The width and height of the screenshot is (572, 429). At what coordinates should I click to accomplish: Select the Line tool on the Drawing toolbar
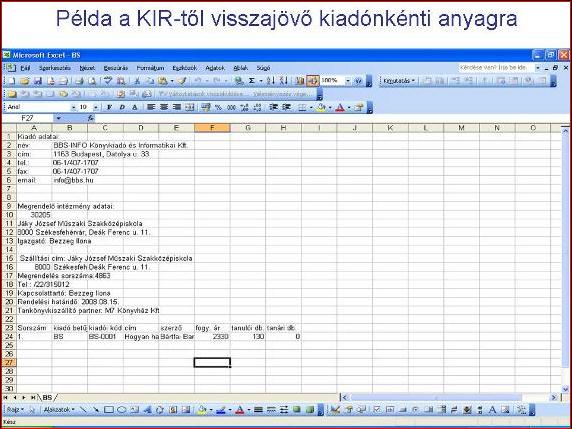pyautogui.click(x=83, y=410)
